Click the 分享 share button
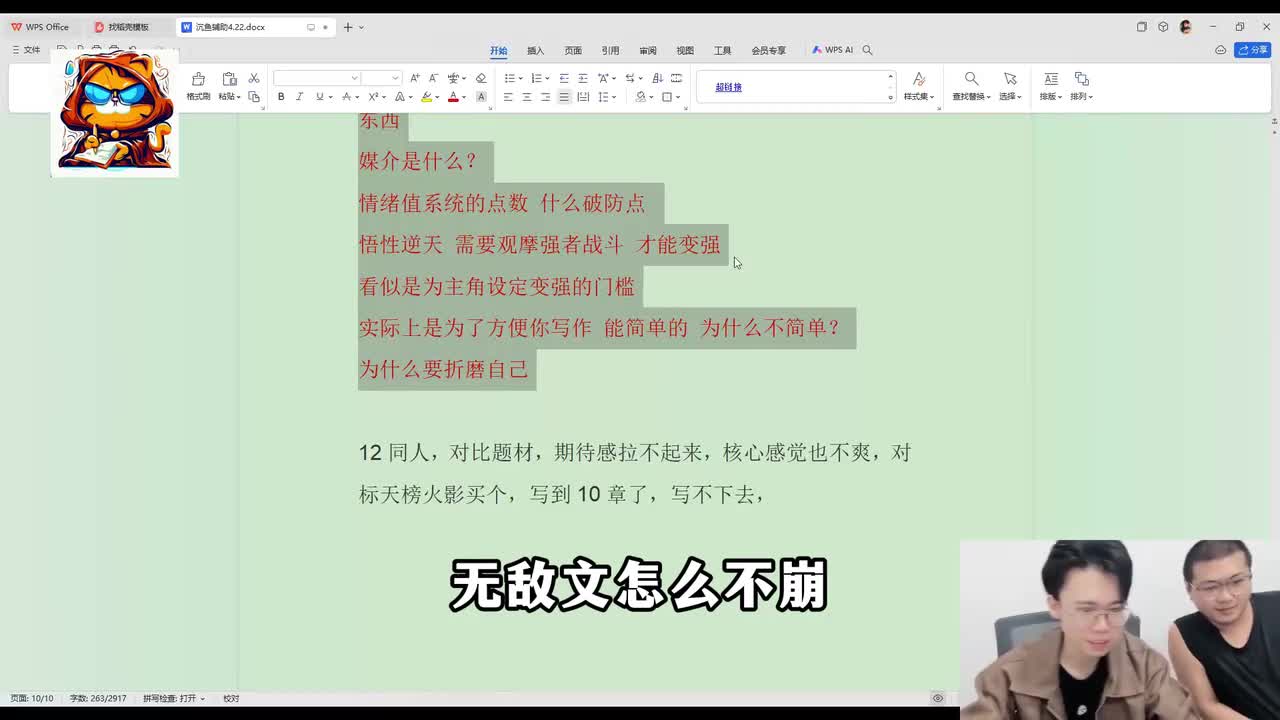Image resolution: width=1280 pixels, height=720 pixels. tap(1253, 50)
